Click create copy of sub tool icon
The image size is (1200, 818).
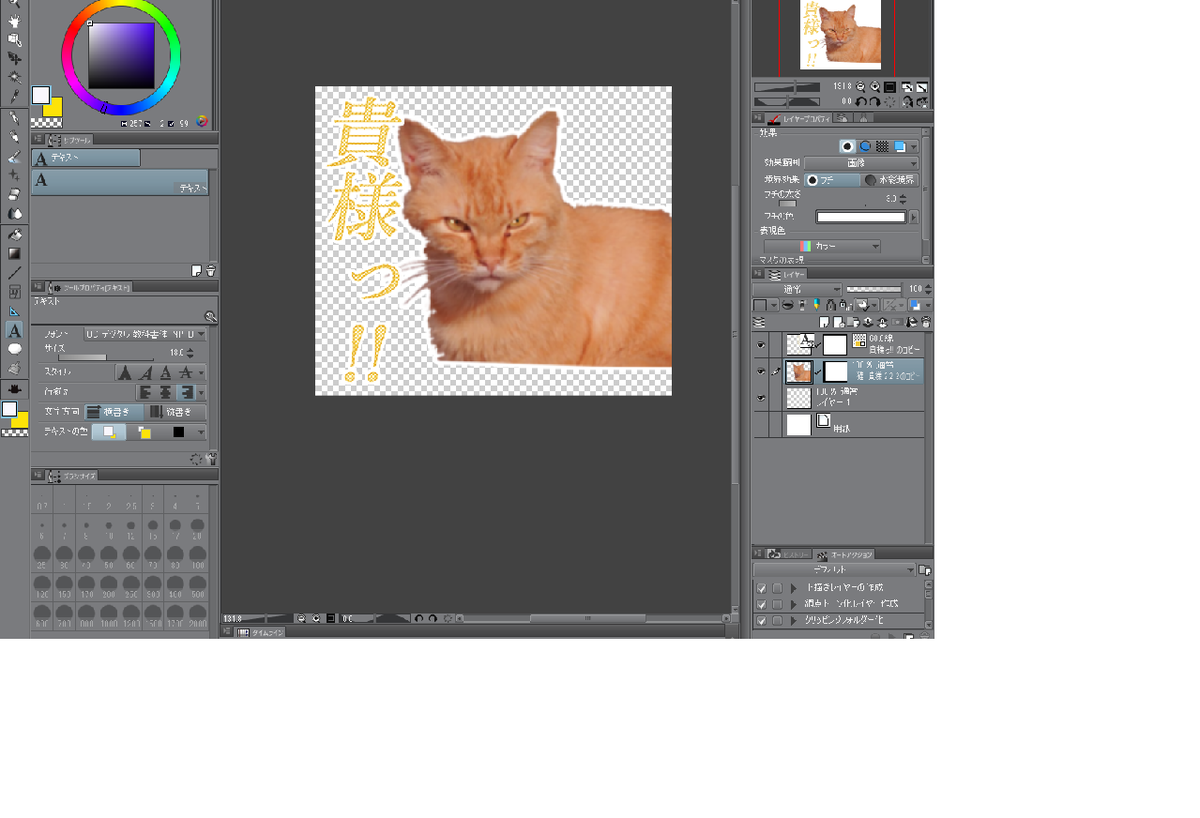197,271
